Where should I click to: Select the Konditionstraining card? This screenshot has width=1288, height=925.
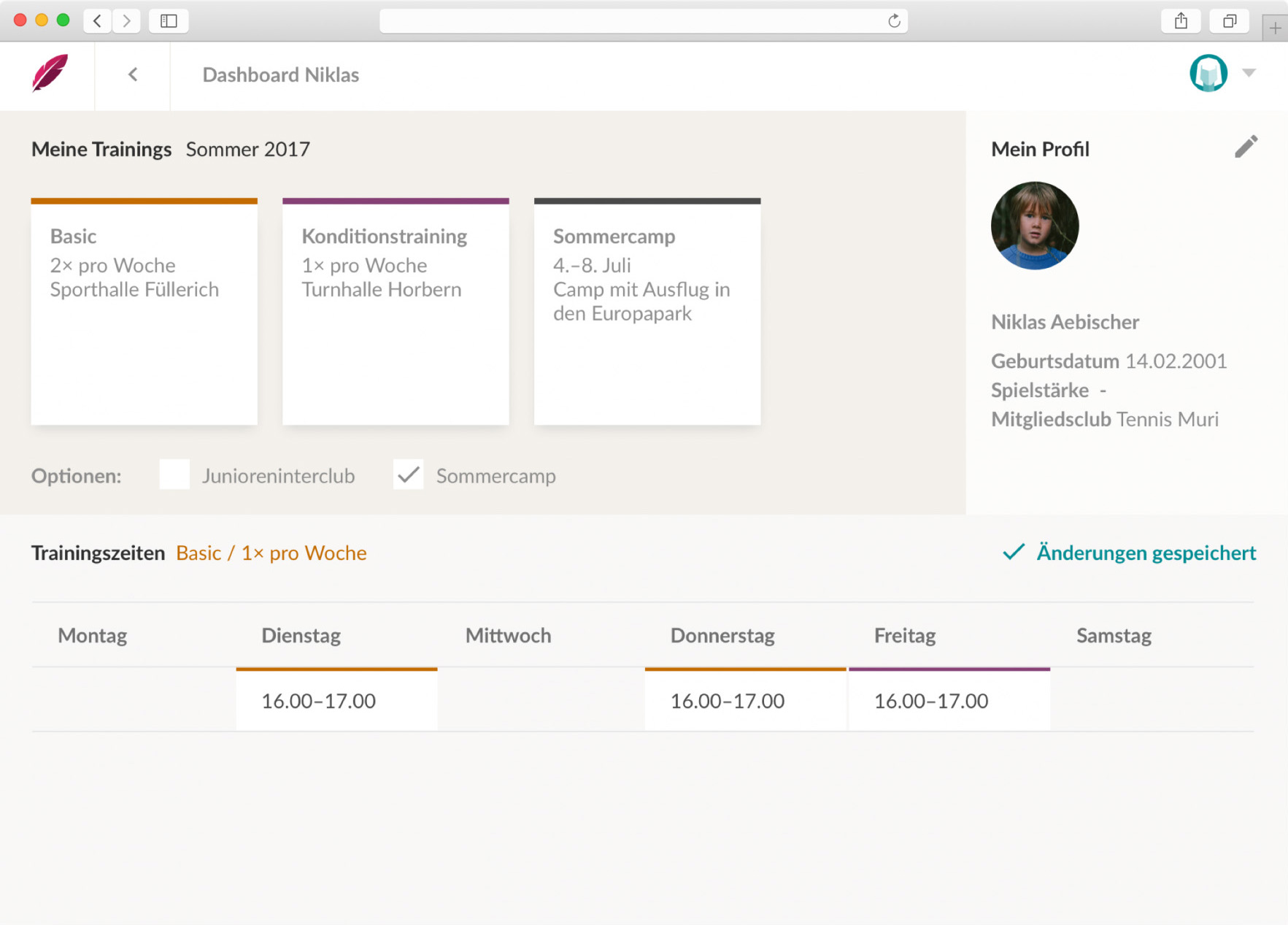pos(396,312)
